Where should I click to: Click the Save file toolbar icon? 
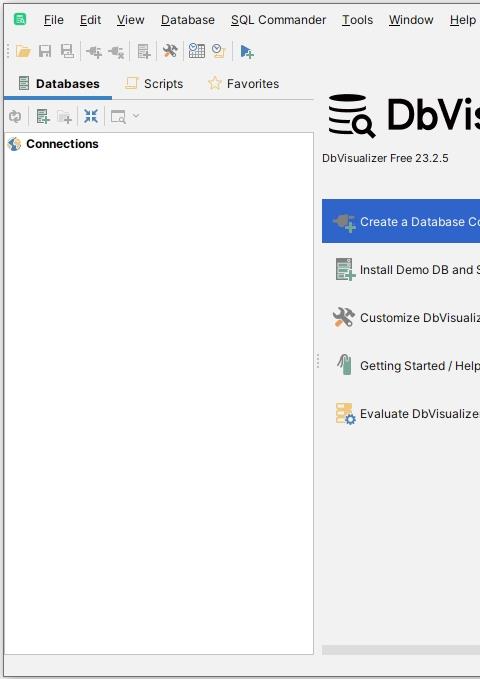tap(45, 52)
